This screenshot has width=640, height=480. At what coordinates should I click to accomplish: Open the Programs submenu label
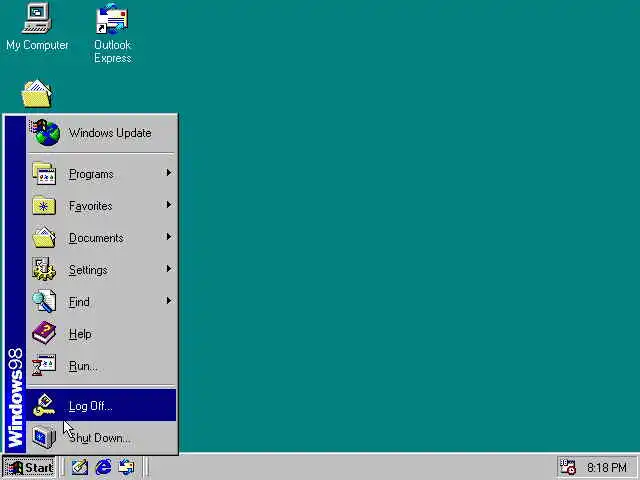click(x=91, y=174)
